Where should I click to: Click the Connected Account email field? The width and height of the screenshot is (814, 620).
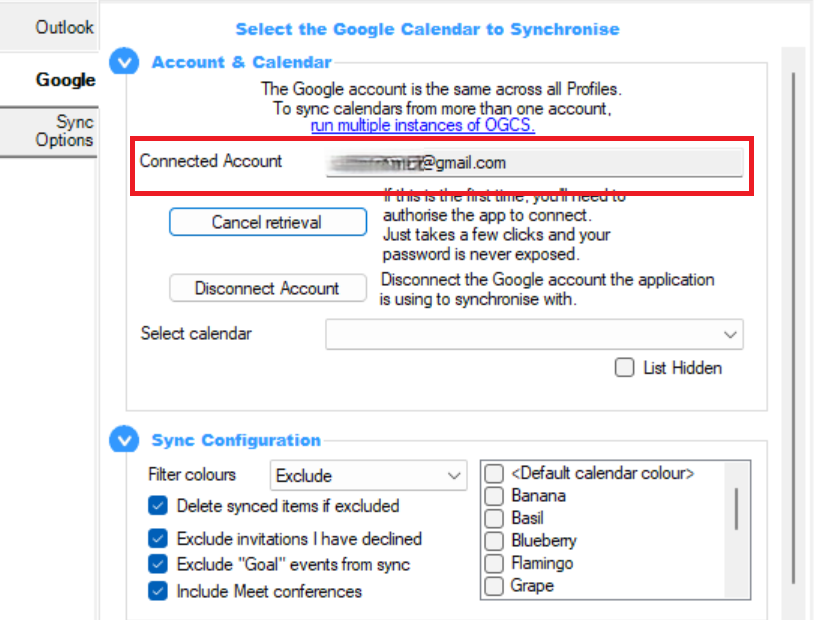(x=534, y=163)
